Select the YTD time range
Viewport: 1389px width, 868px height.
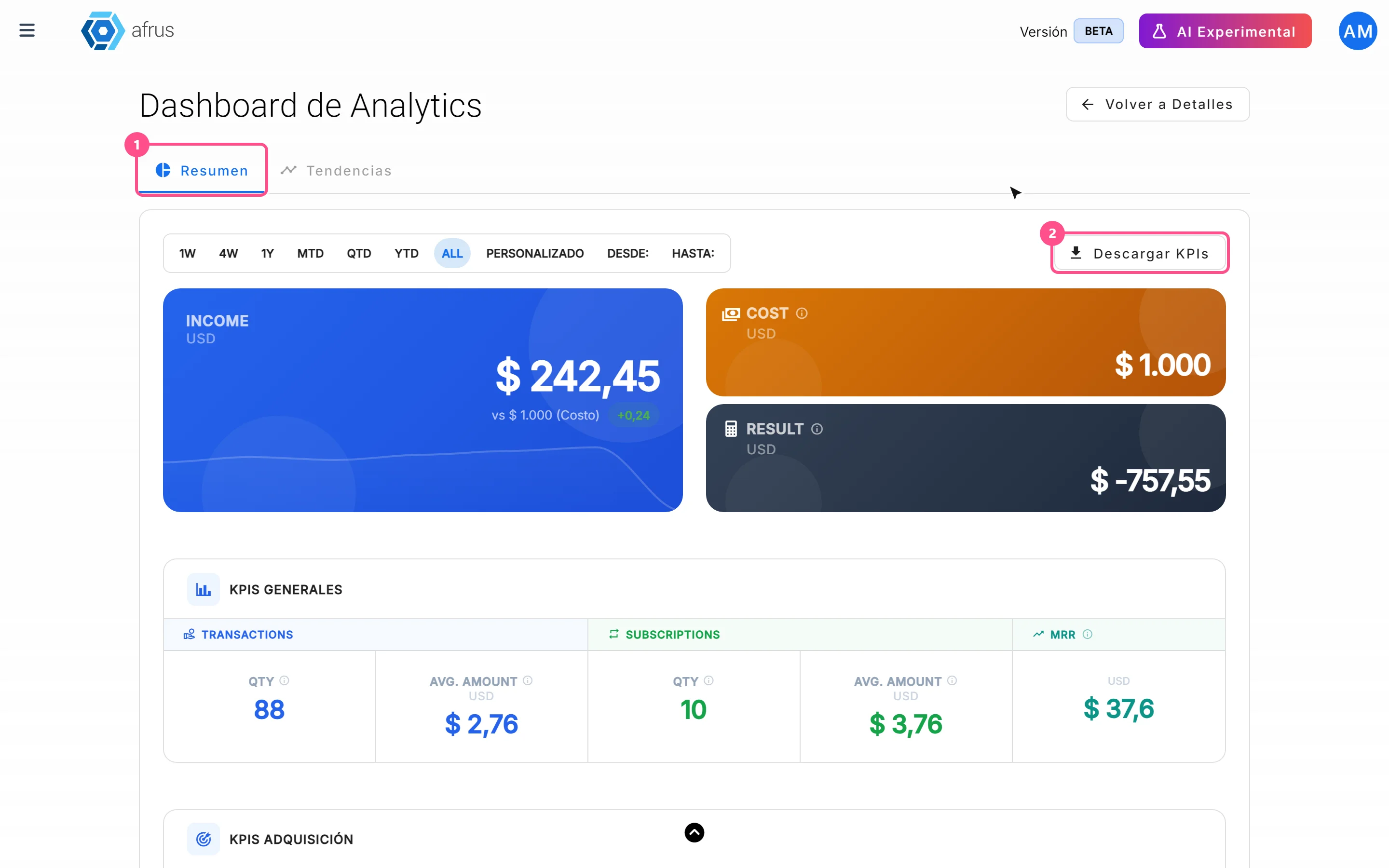[407, 253]
